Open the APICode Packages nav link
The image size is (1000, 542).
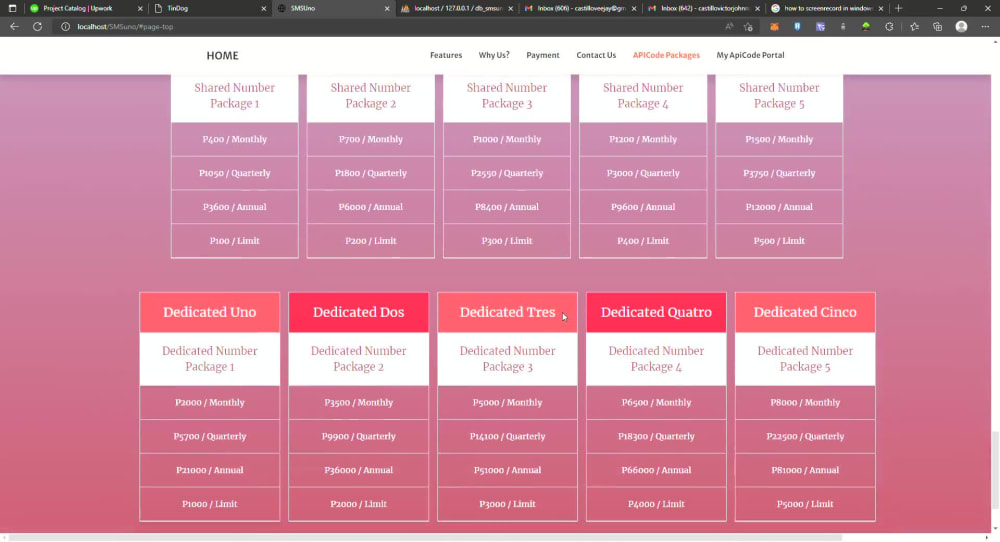tap(666, 55)
